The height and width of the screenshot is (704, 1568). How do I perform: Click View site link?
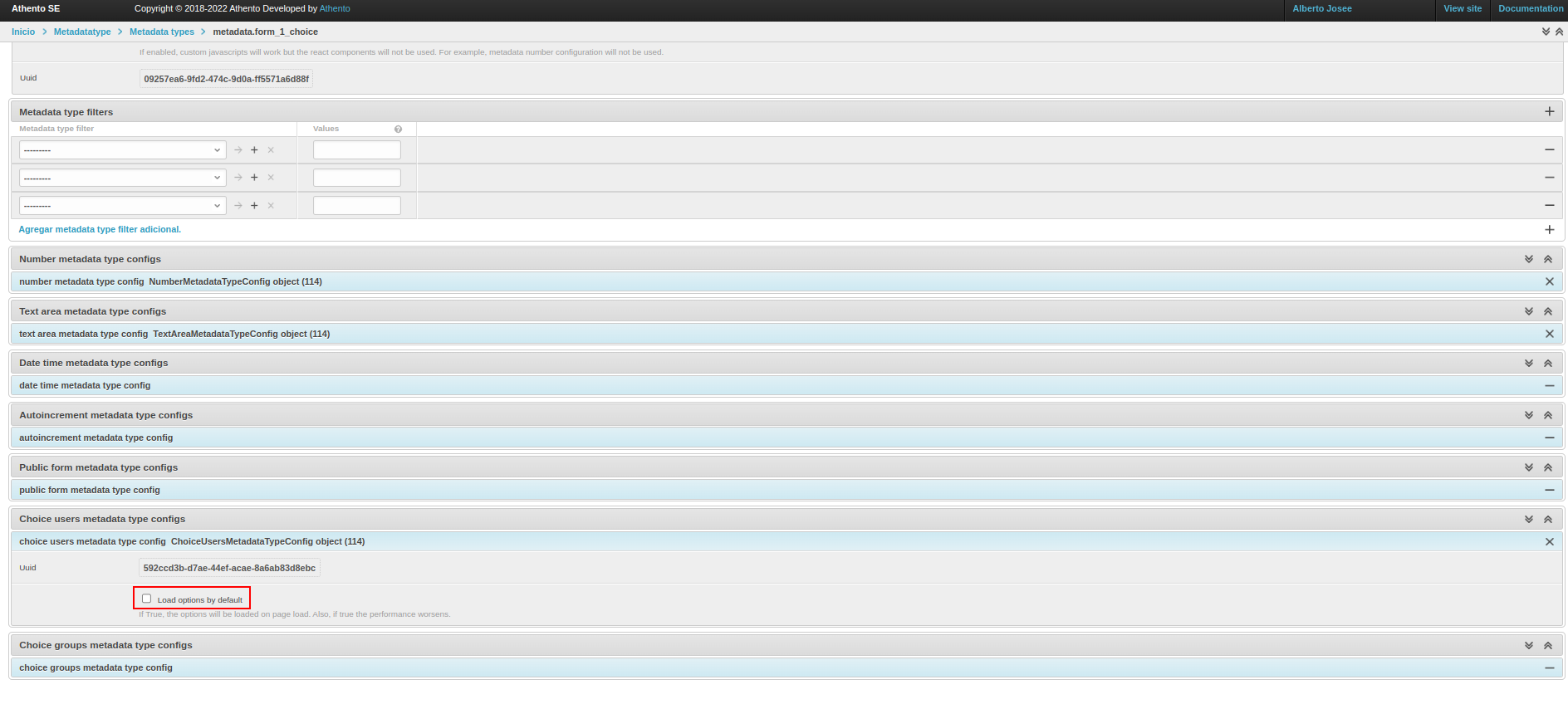(1462, 8)
